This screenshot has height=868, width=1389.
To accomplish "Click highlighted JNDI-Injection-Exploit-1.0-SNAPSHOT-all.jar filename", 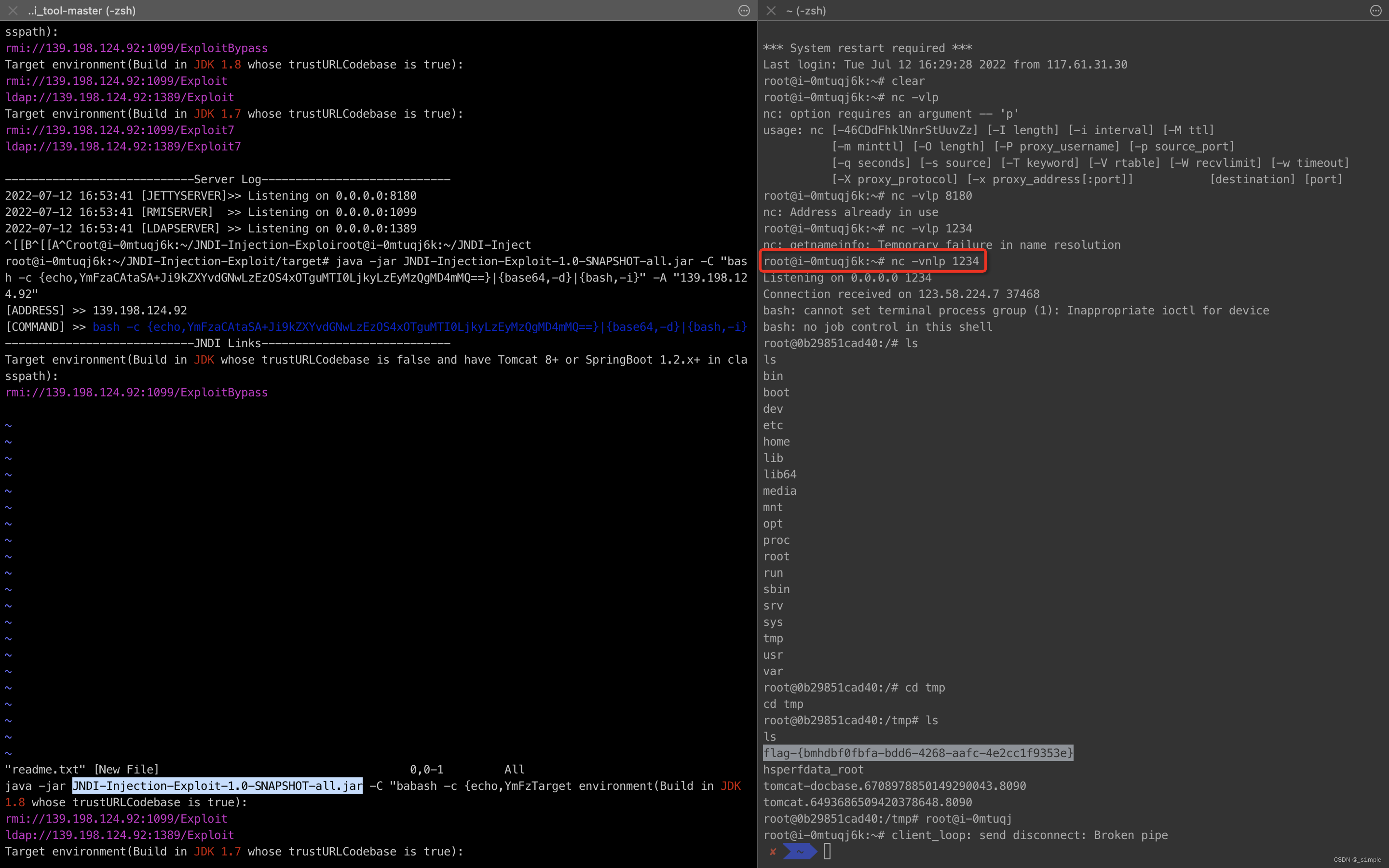I will pyautogui.click(x=217, y=786).
